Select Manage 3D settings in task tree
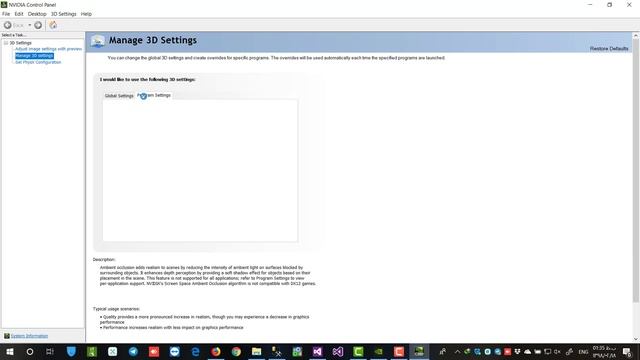This screenshot has height=360, width=640. (x=34, y=56)
